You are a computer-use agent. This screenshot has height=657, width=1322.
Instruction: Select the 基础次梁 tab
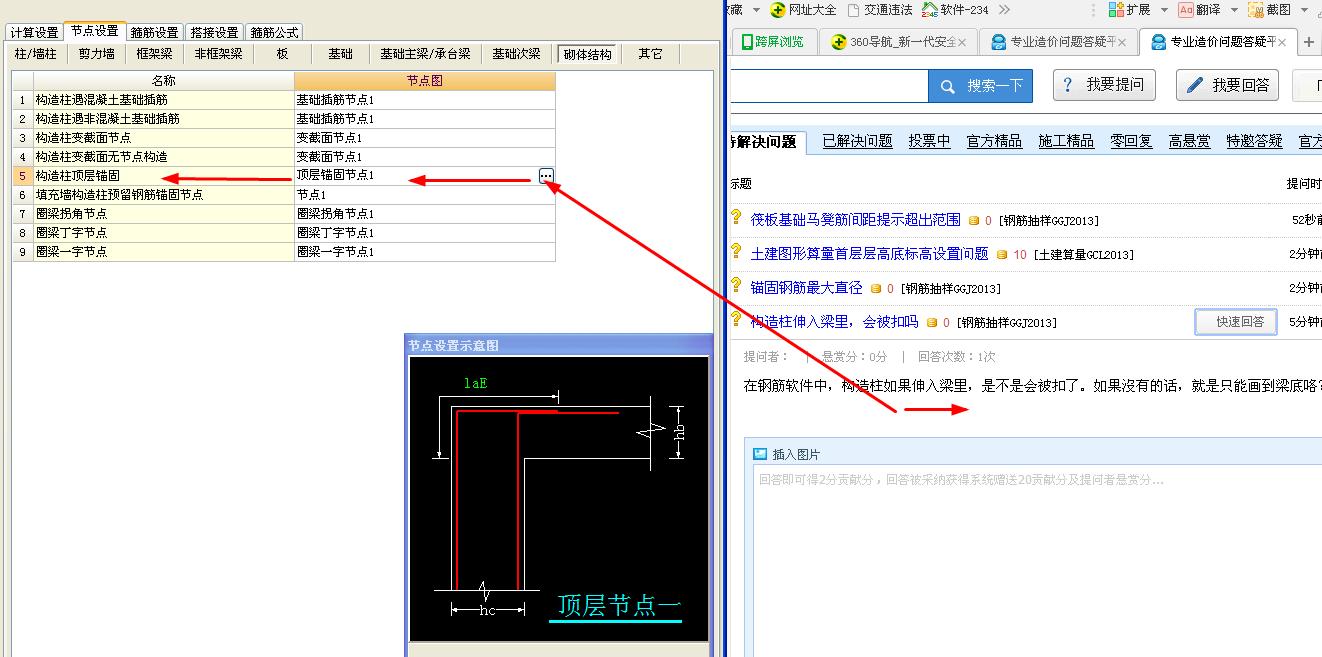[x=516, y=54]
